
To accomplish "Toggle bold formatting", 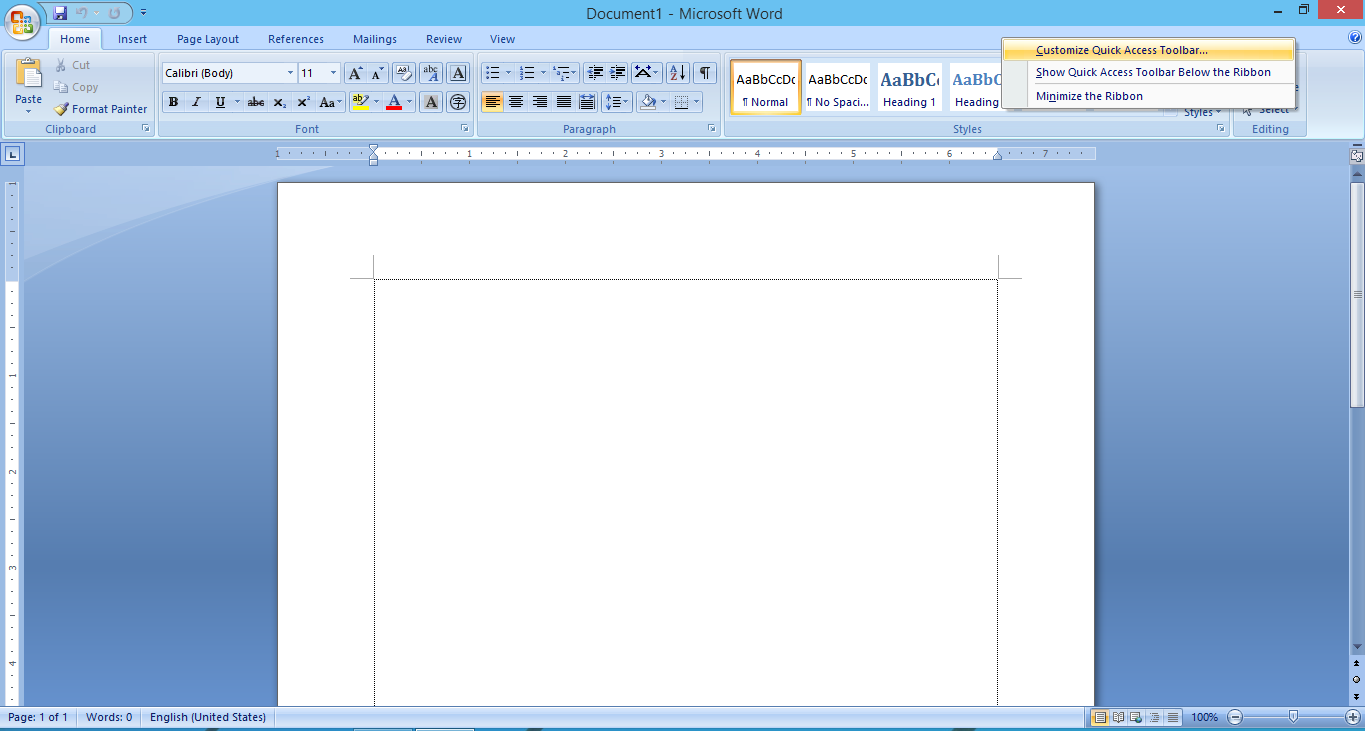I will [x=173, y=101].
